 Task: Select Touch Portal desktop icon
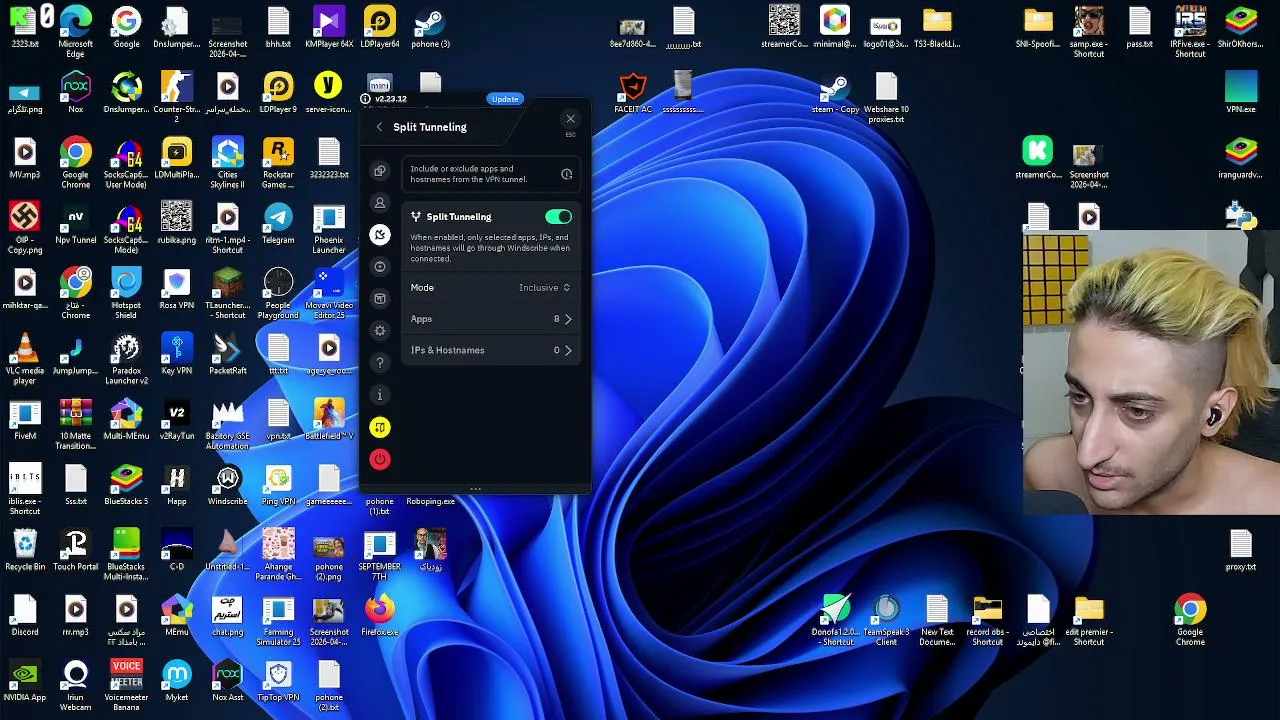click(75, 549)
